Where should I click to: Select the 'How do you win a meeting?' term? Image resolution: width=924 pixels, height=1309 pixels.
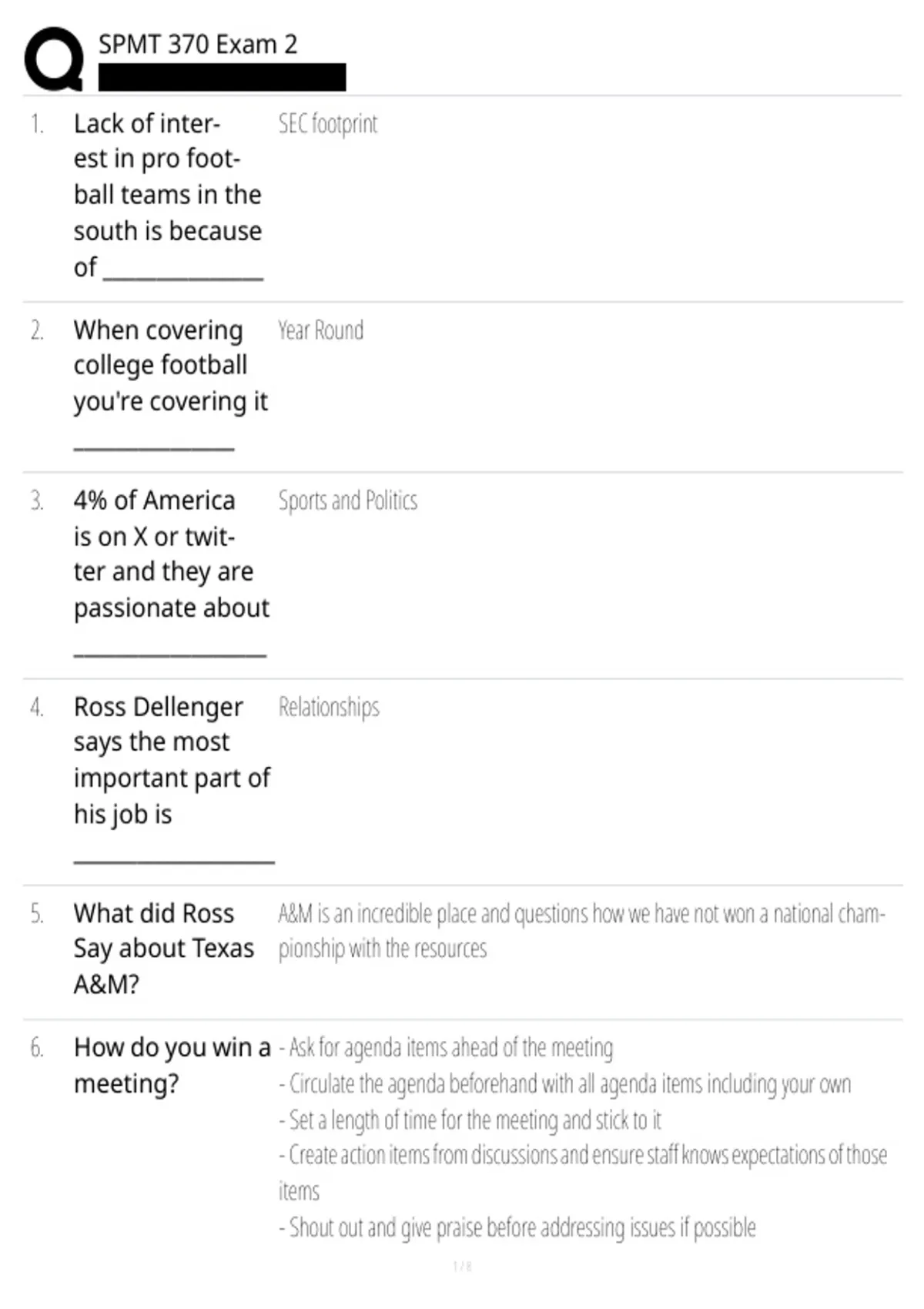click(172, 1065)
